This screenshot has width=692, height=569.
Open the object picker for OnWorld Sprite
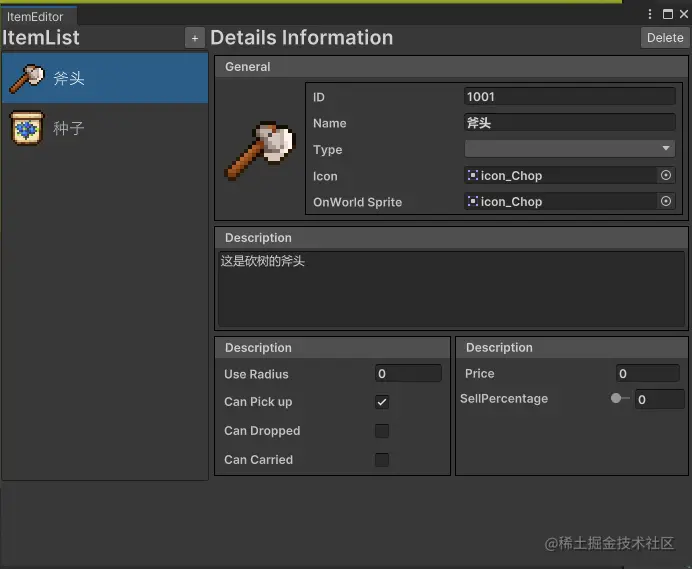click(x=666, y=201)
